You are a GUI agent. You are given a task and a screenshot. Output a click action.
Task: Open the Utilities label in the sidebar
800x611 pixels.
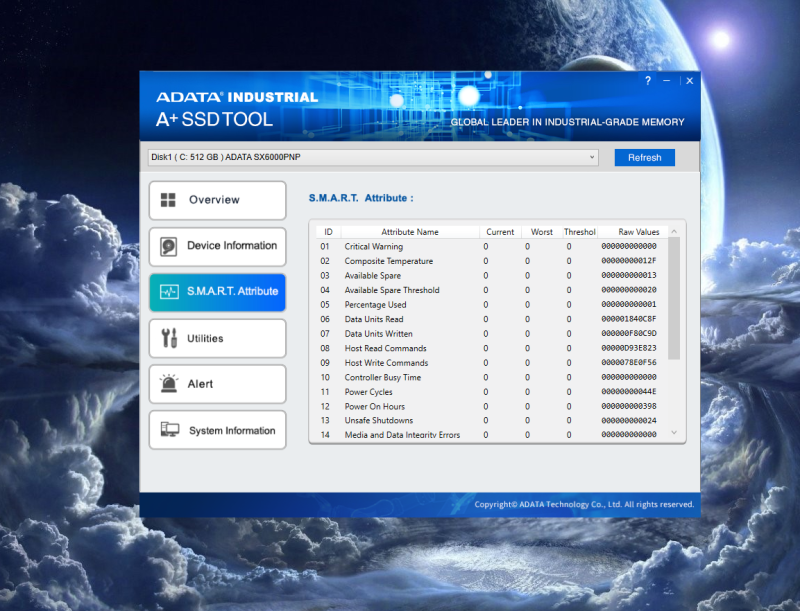(x=205, y=338)
